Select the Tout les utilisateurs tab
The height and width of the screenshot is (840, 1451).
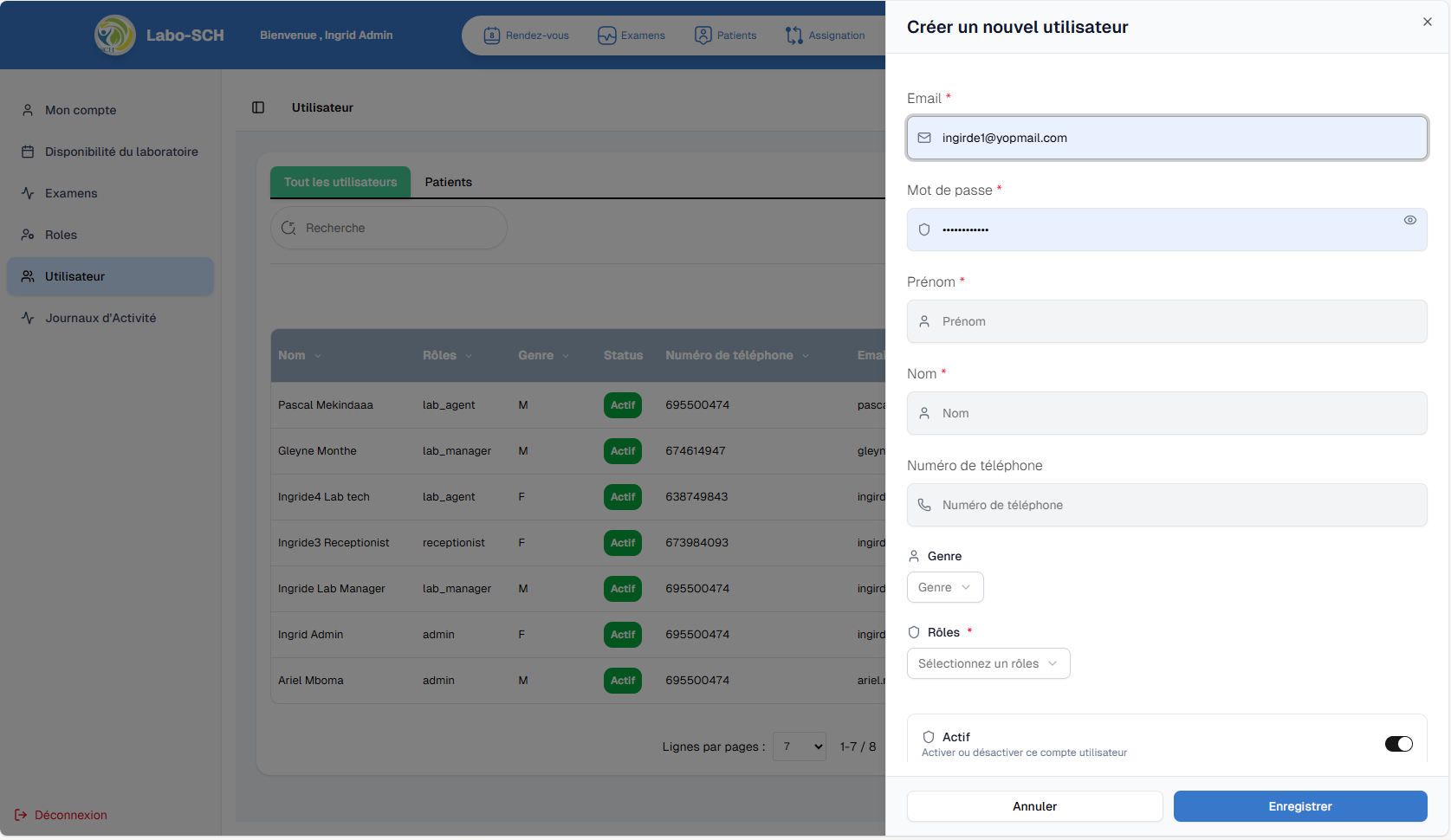click(x=340, y=182)
